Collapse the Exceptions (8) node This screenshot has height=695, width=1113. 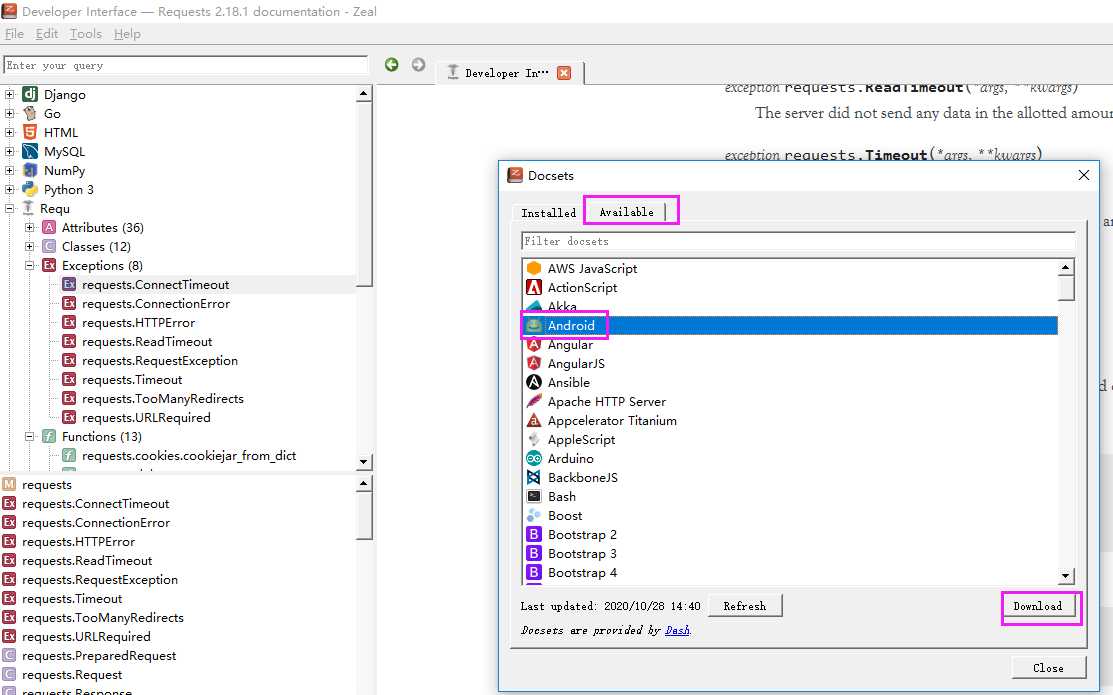pos(29,266)
